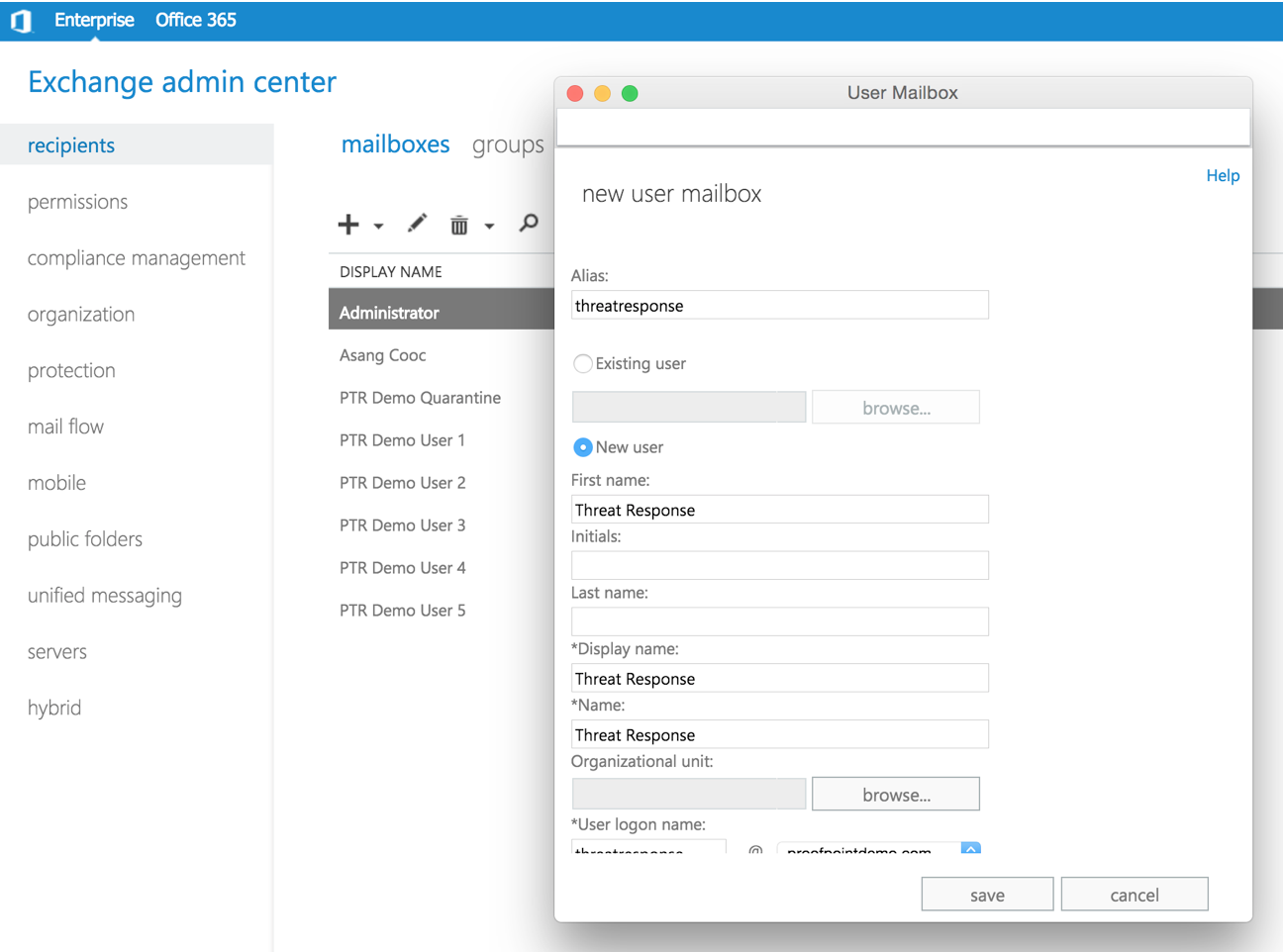
Task: Open the logon domain dropdown
Action: click(x=970, y=848)
